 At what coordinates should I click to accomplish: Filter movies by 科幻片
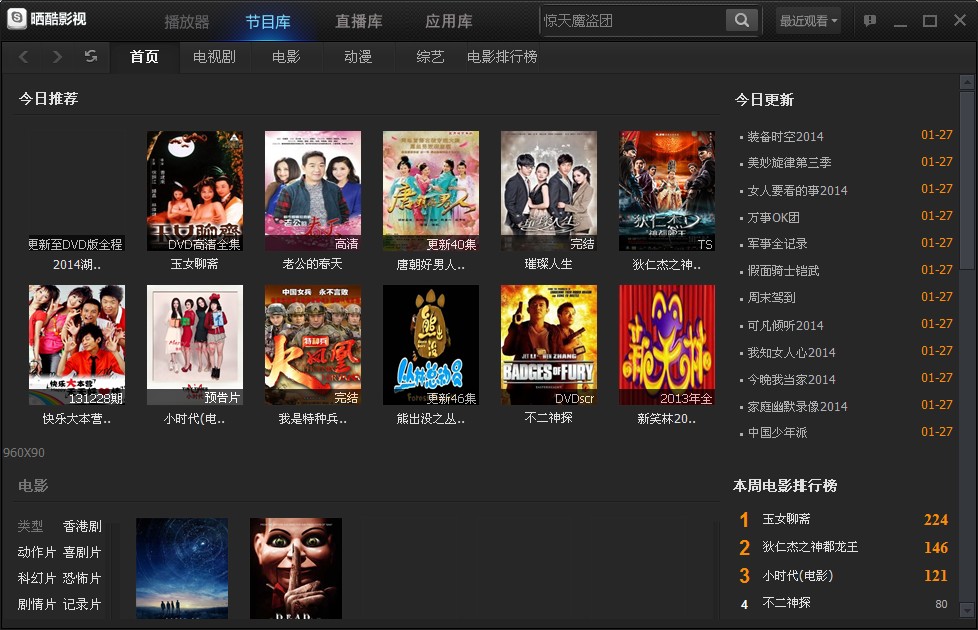click(36, 578)
